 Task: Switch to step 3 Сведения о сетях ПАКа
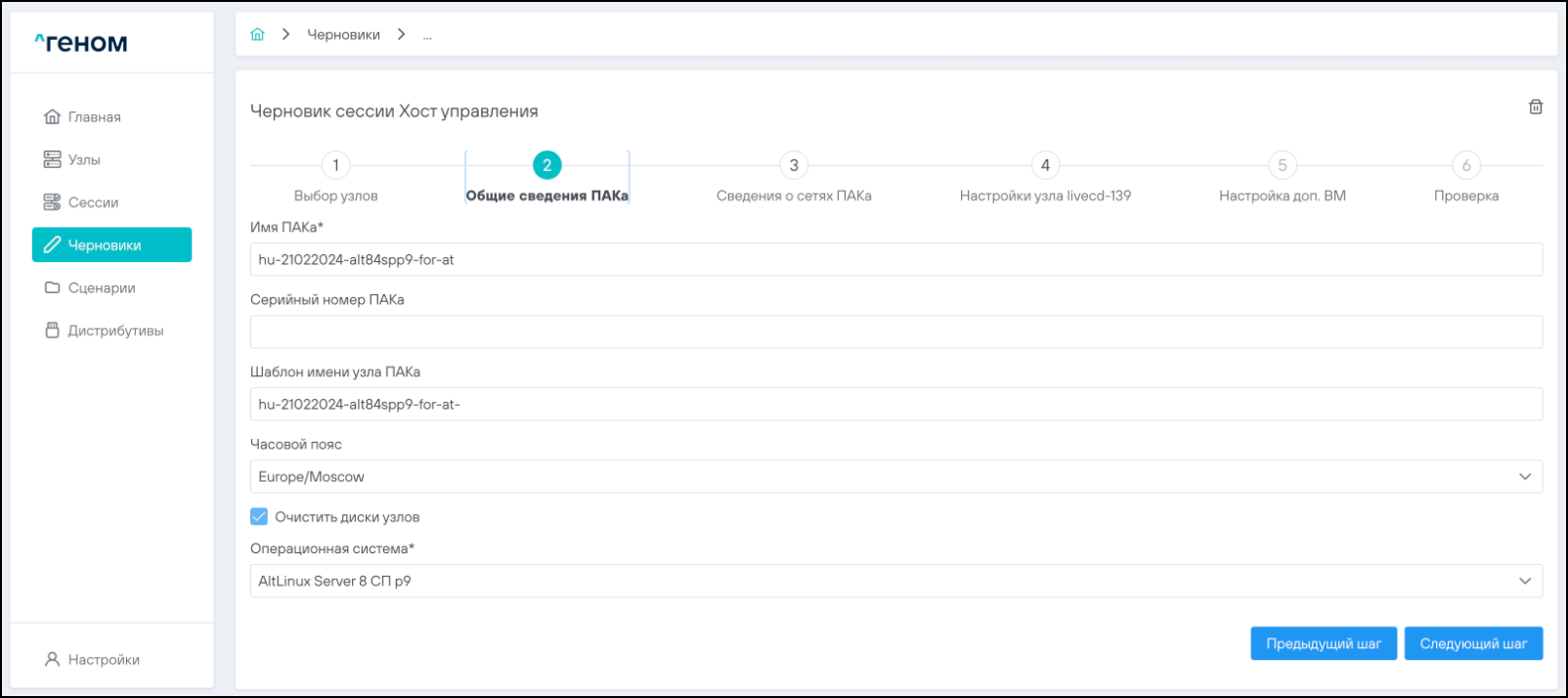click(793, 166)
